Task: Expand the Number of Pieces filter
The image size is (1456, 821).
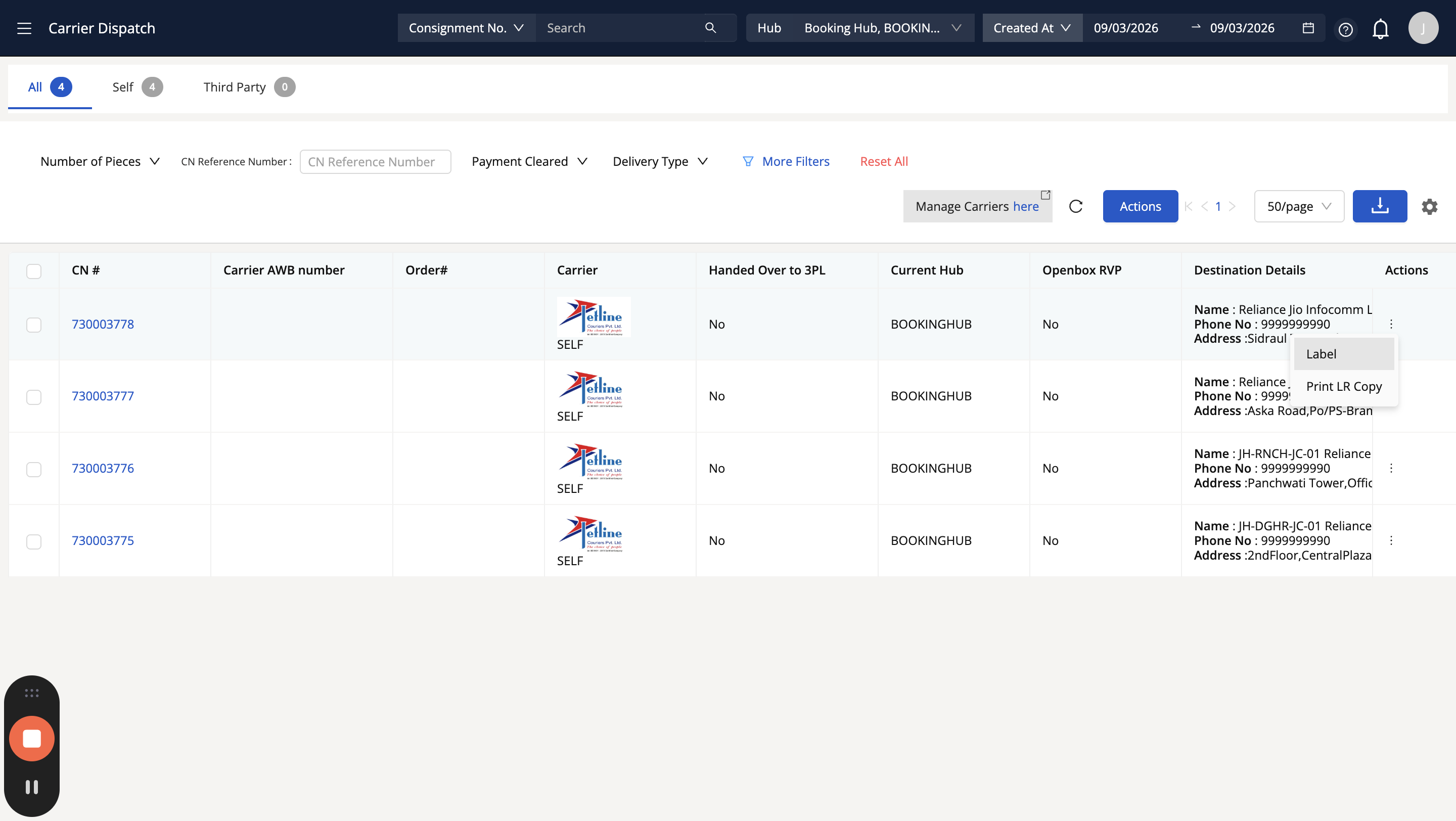Action: click(x=100, y=162)
